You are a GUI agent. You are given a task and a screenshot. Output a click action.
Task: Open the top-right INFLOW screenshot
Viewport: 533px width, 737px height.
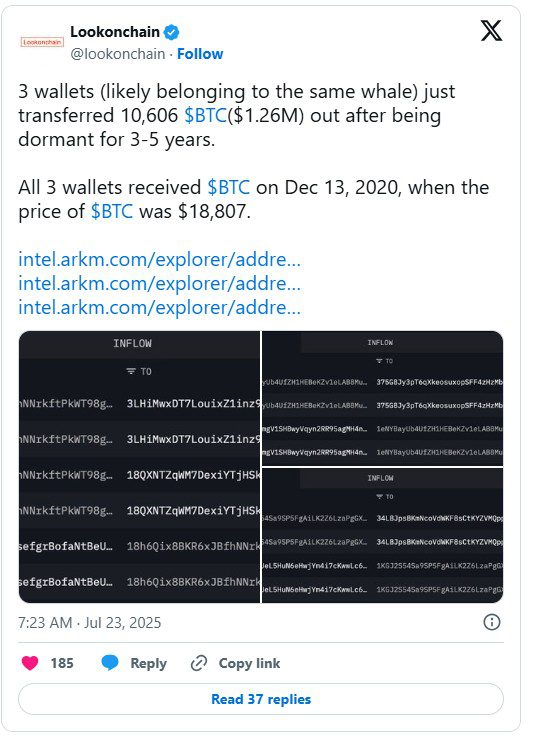click(x=382, y=398)
